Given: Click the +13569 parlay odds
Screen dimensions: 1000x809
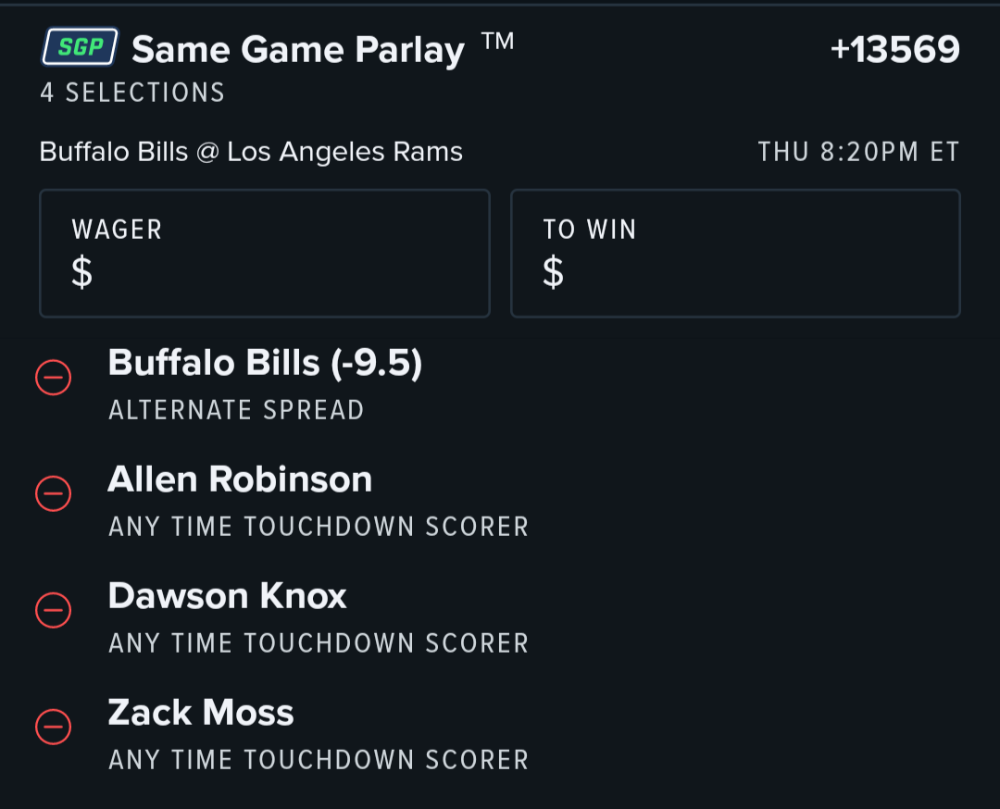Looking at the screenshot, I should point(895,49).
